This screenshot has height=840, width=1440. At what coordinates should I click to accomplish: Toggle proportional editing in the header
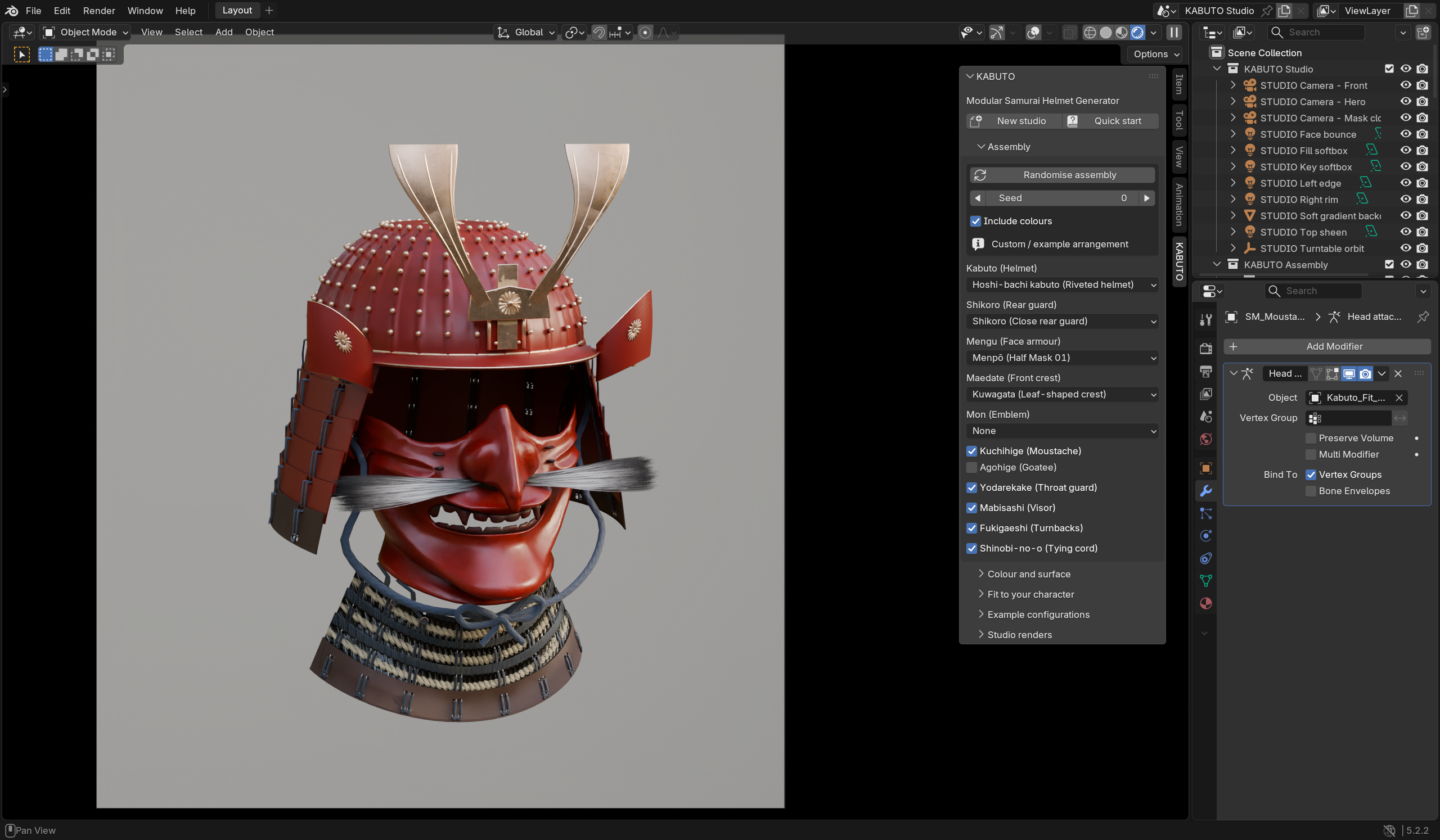pyautogui.click(x=645, y=33)
